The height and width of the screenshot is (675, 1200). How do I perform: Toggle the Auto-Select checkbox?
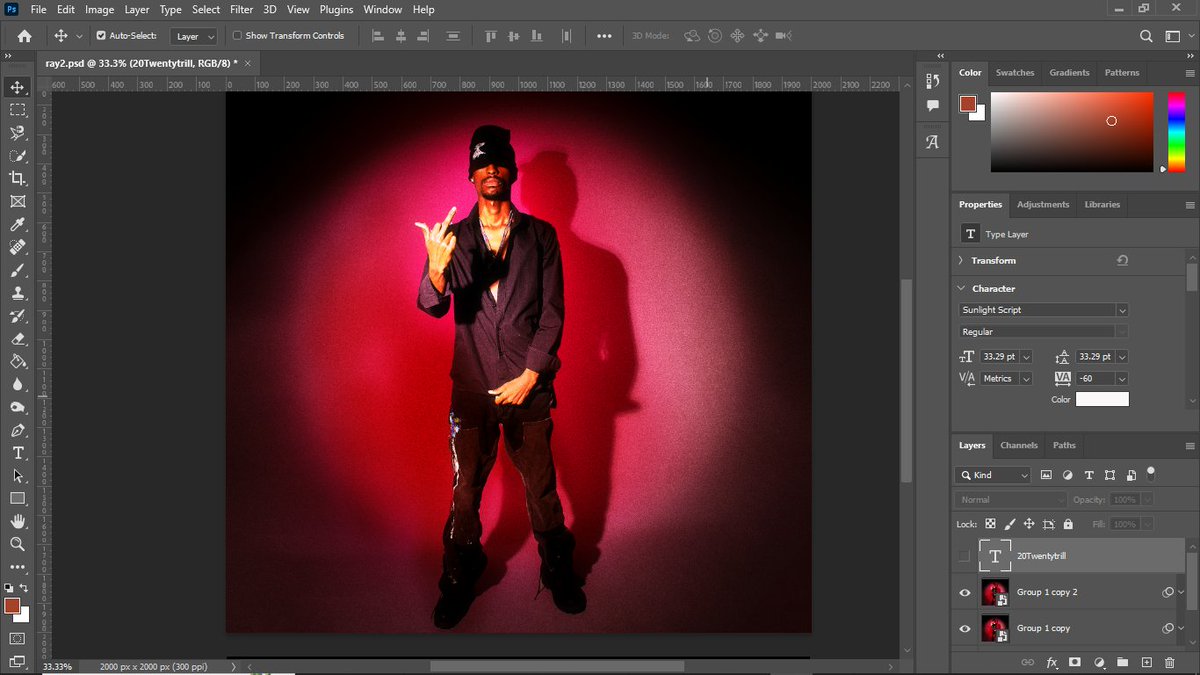(101, 35)
